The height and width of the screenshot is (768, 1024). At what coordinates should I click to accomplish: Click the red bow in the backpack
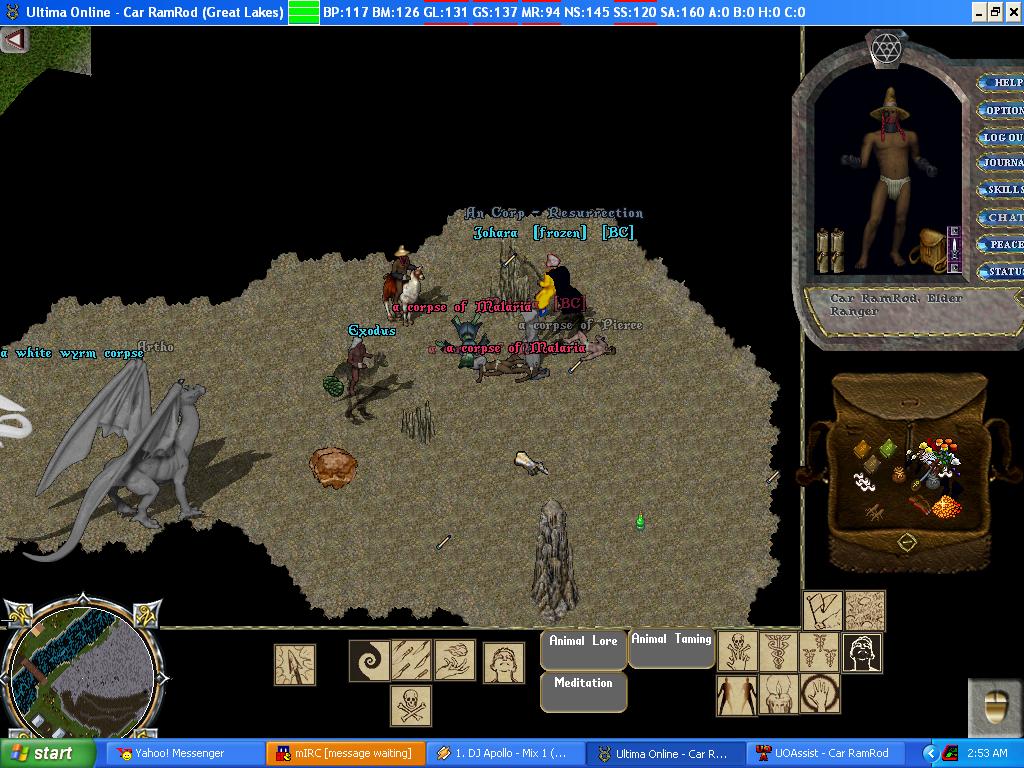click(918, 503)
